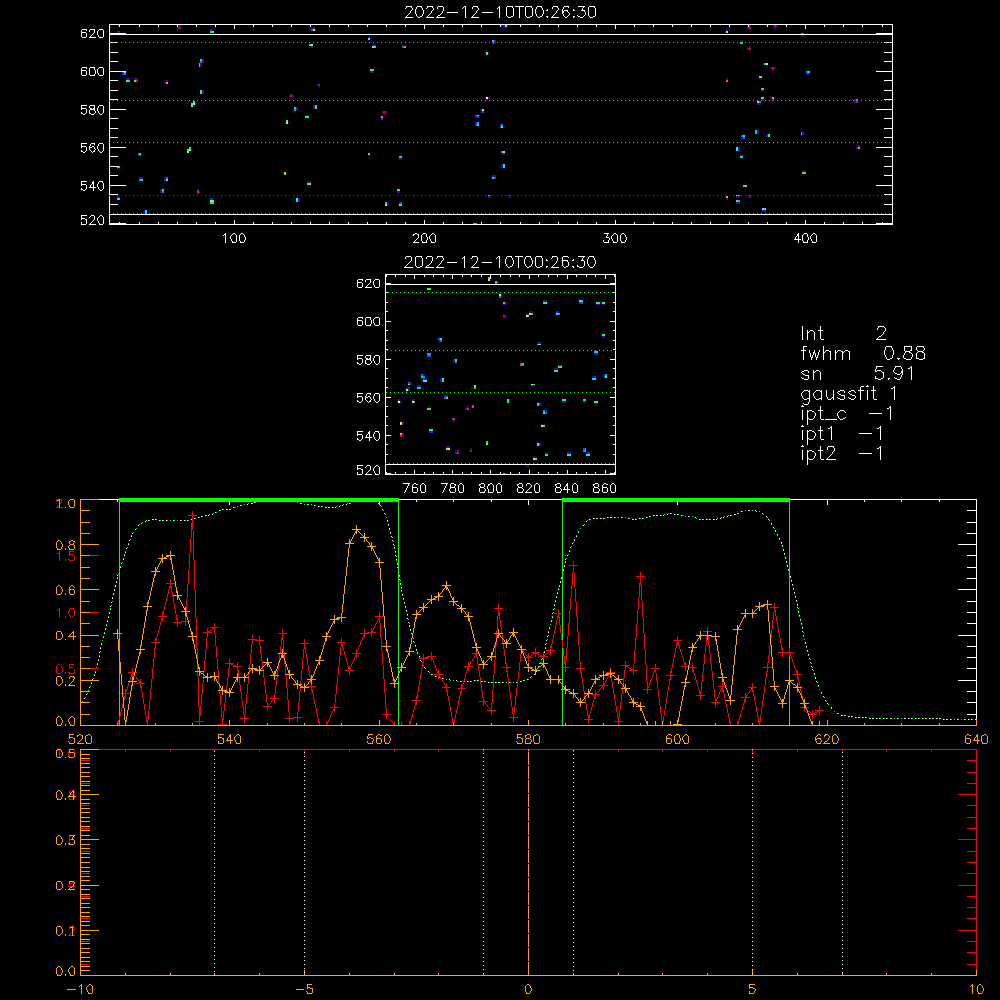
Task: Click the "sn 5.91" value line
Action: point(857,374)
